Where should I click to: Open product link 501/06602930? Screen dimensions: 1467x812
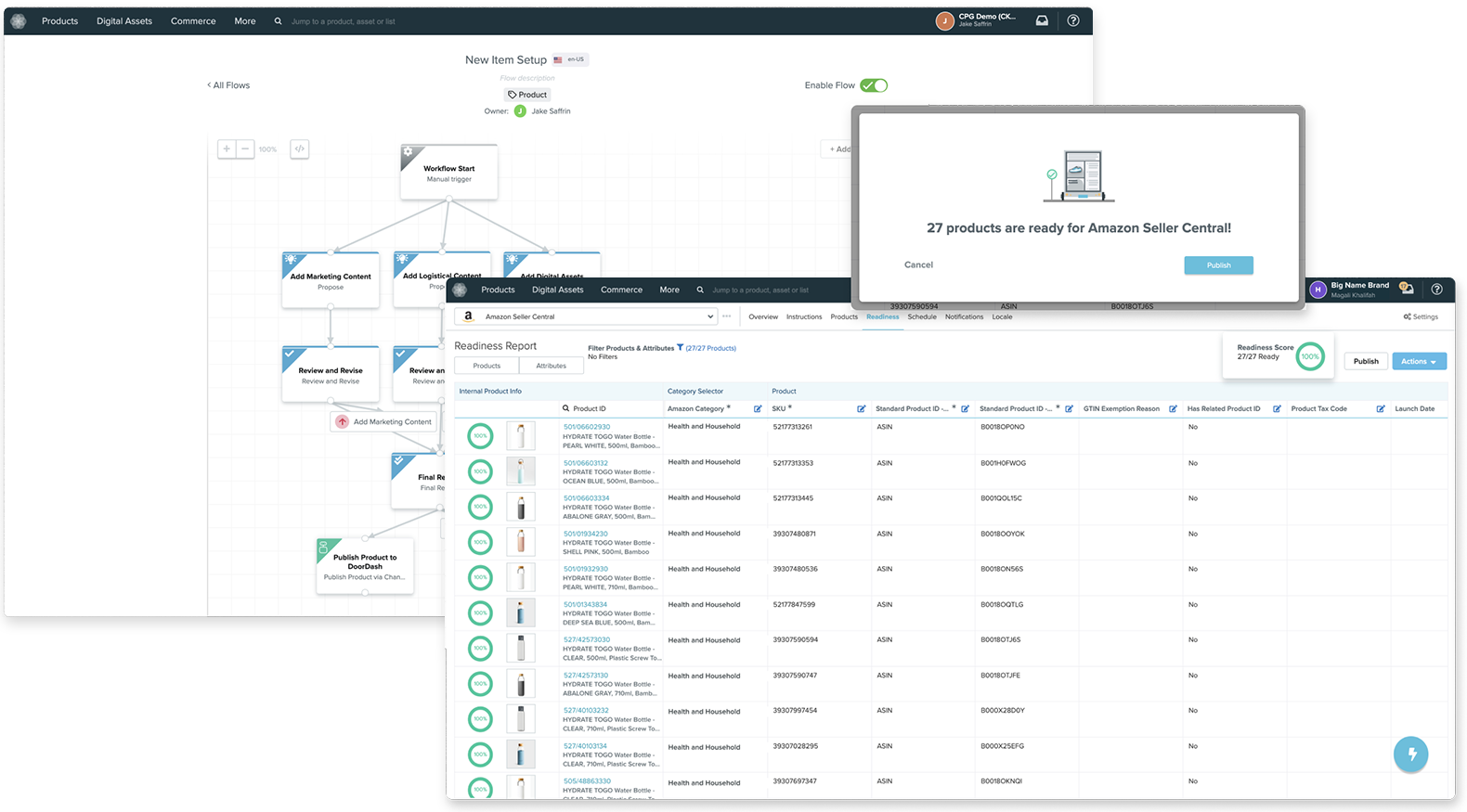pyautogui.click(x=587, y=427)
